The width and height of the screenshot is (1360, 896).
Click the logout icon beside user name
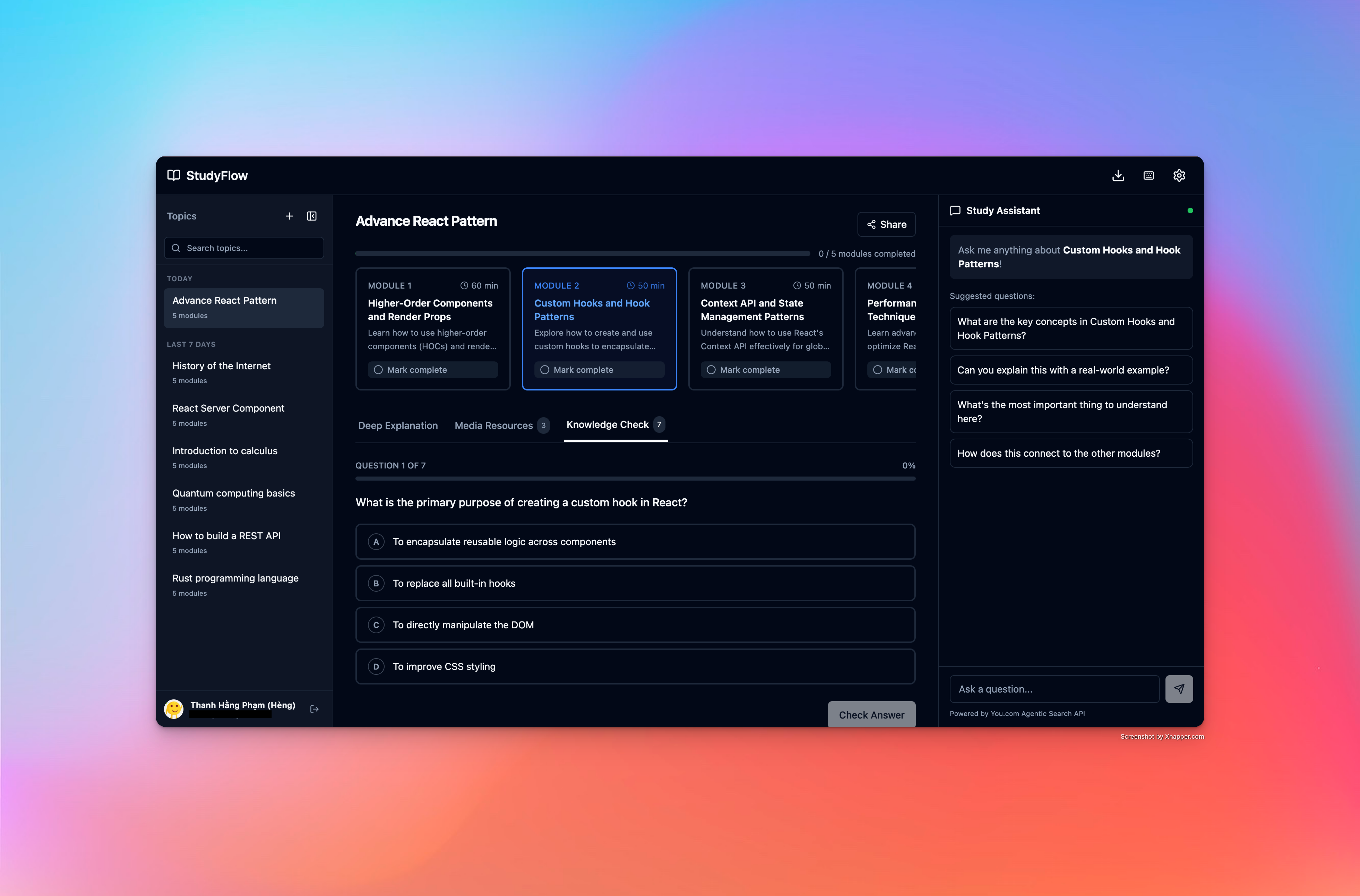[314, 709]
